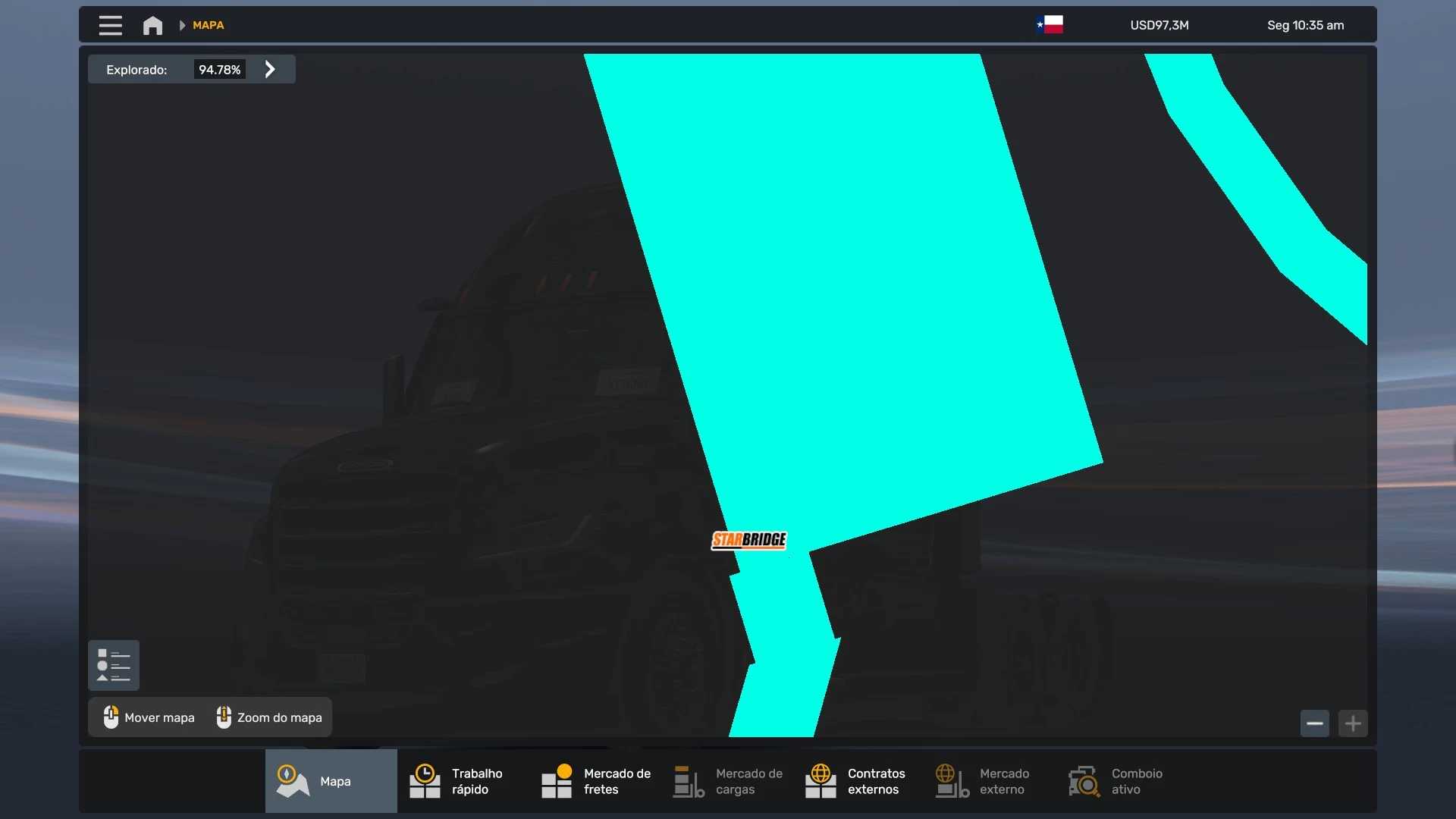Open the hamburger main menu
Viewport: 1456px width, 819px height.
(110, 25)
